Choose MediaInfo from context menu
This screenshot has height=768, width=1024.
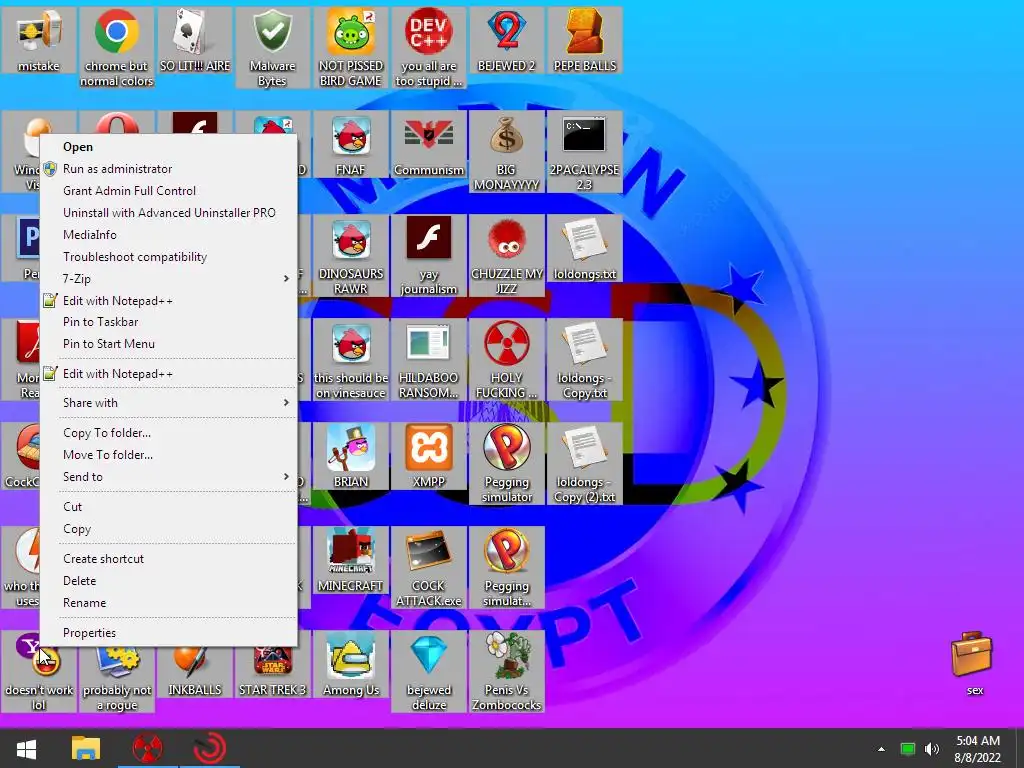168,234
